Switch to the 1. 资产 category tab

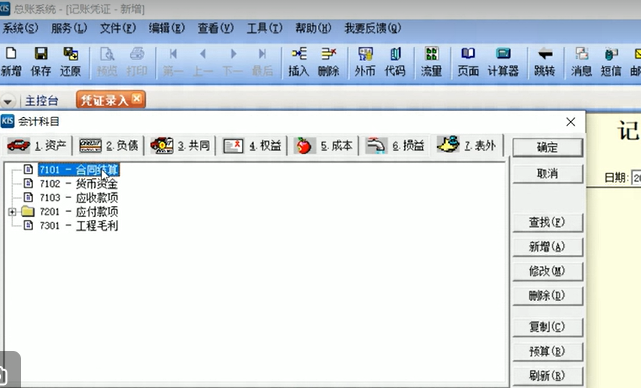click(x=37, y=146)
